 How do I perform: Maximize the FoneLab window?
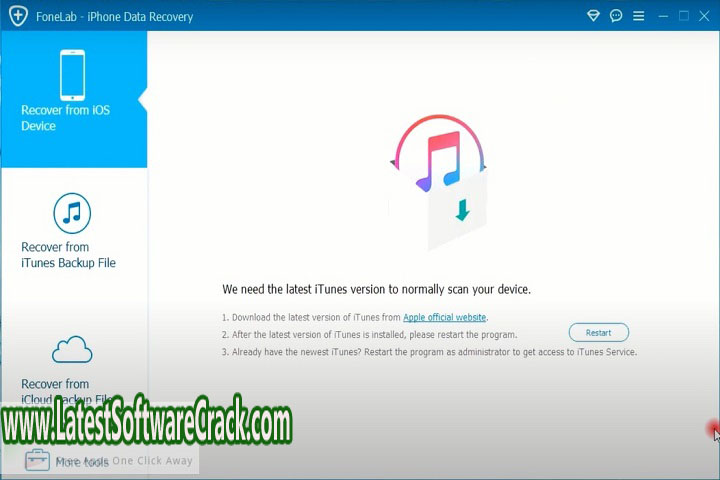tap(684, 16)
